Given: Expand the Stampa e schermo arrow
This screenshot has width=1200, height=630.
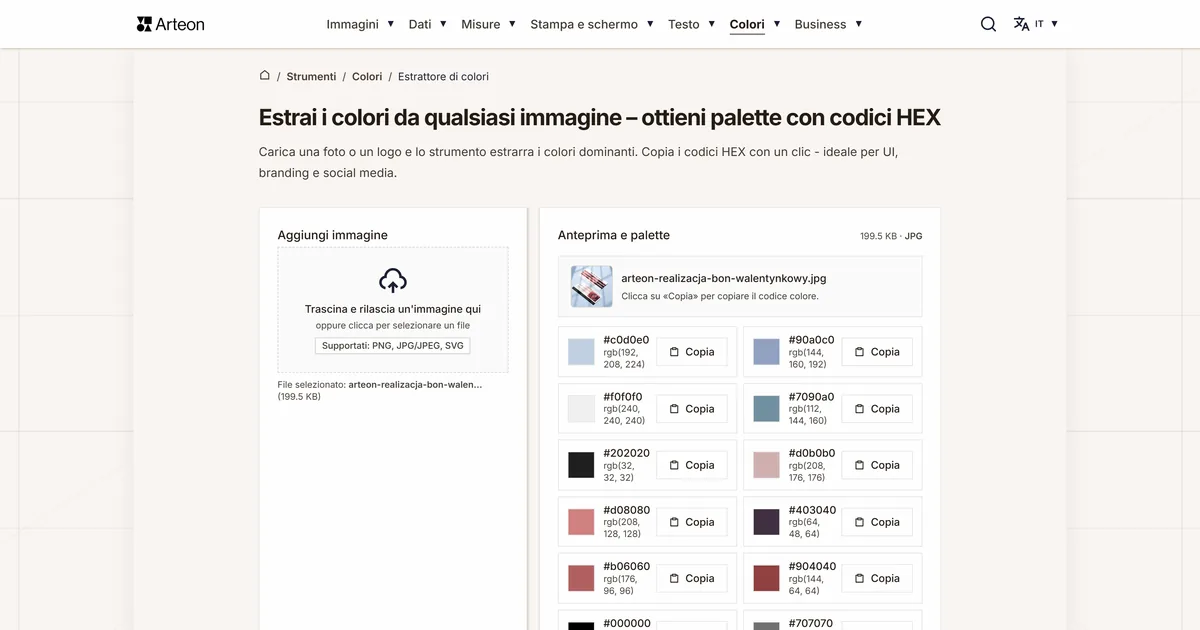Looking at the screenshot, I should [650, 24].
